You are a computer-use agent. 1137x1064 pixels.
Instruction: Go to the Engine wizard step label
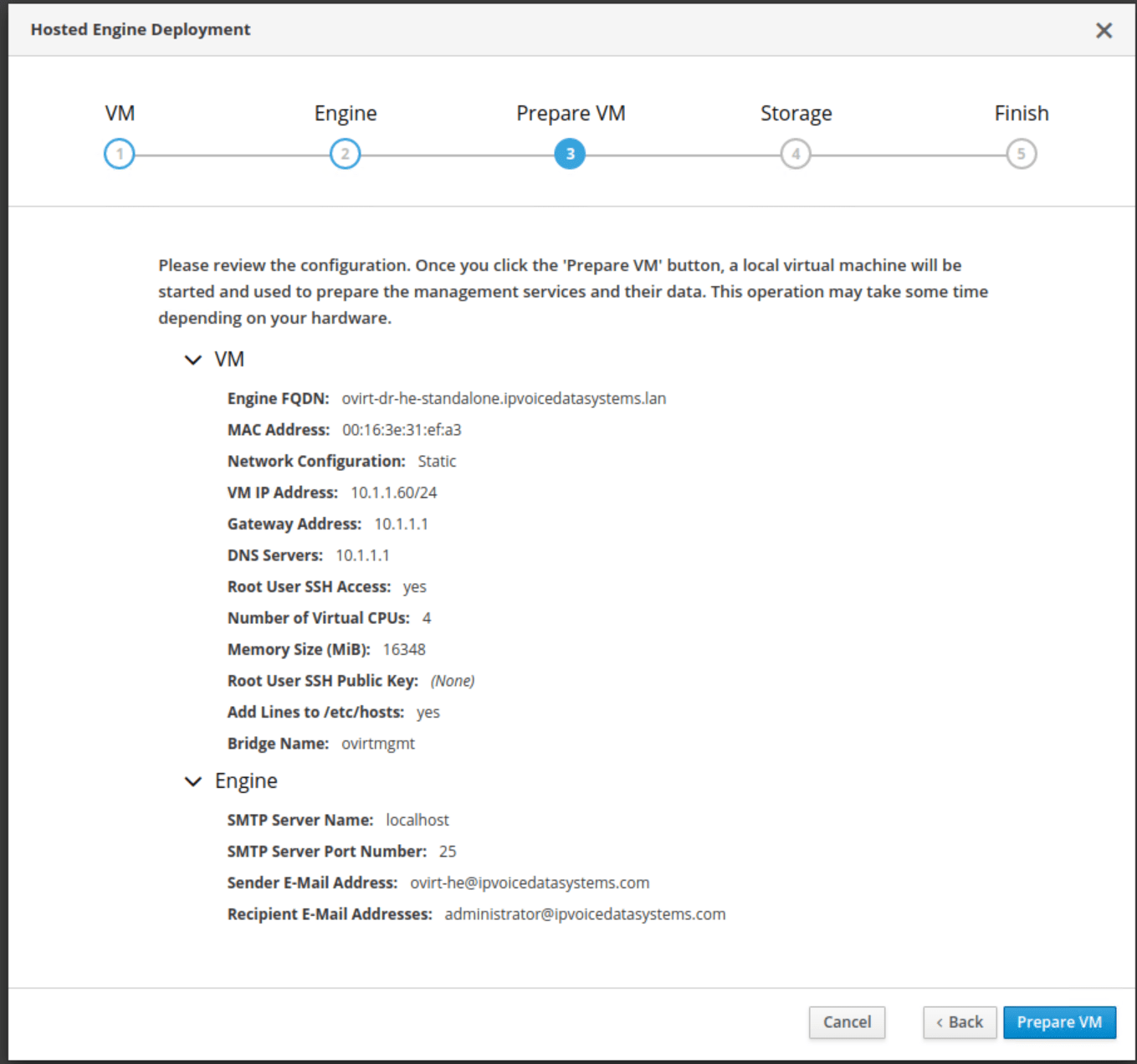(346, 113)
